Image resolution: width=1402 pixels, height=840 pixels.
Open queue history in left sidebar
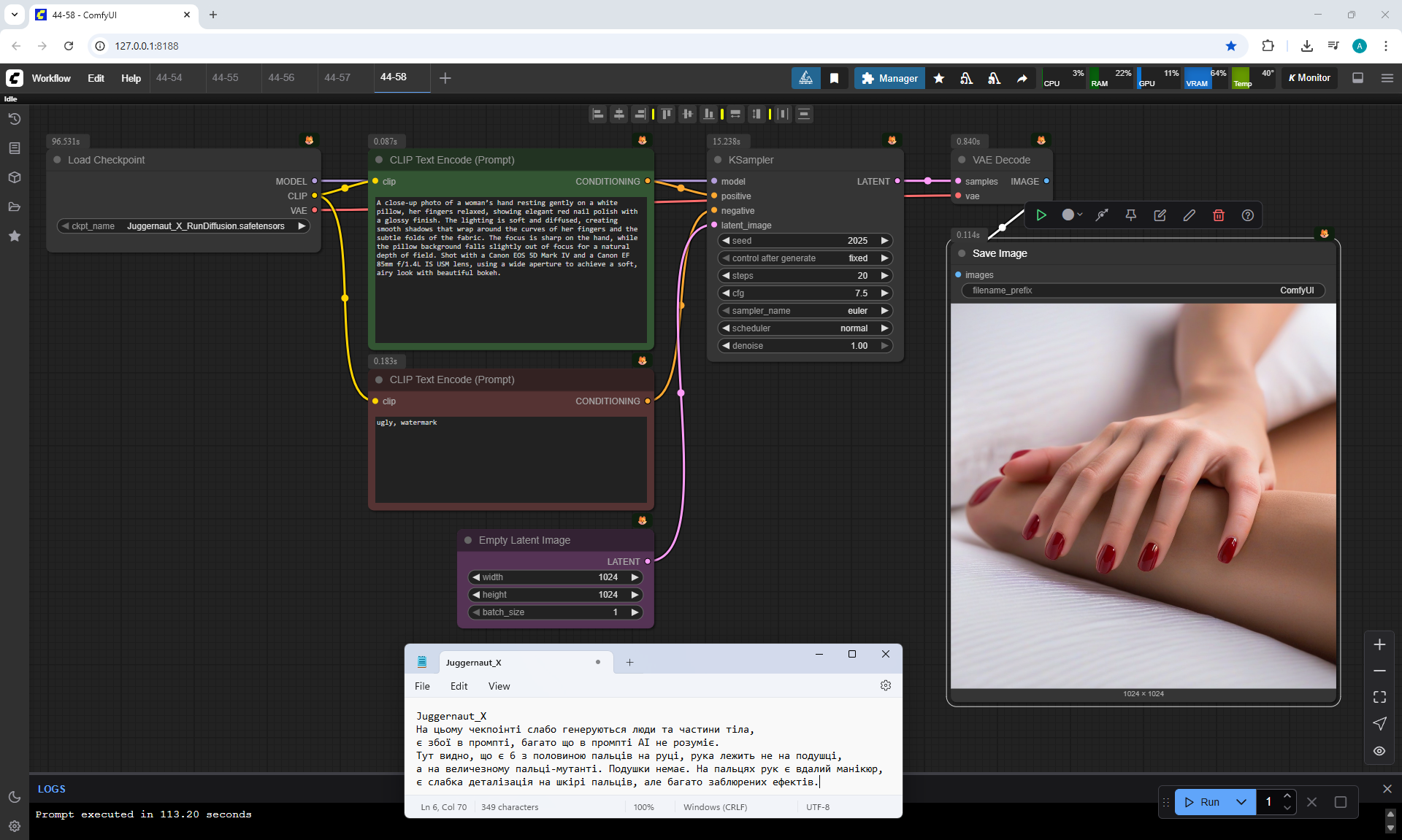(14, 119)
